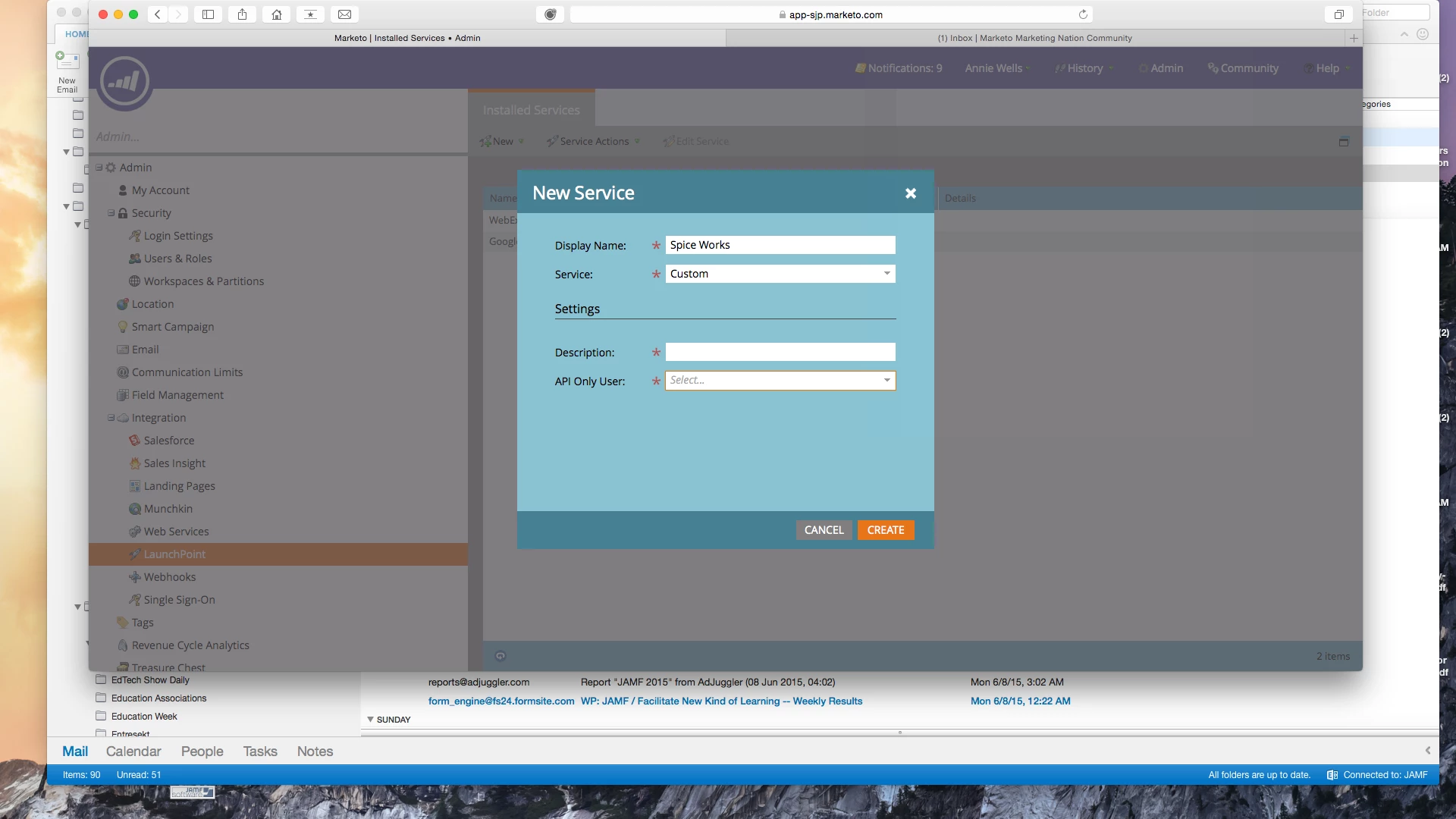Reload the page with refresh icon
1456x819 pixels.
tap(1083, 14)
